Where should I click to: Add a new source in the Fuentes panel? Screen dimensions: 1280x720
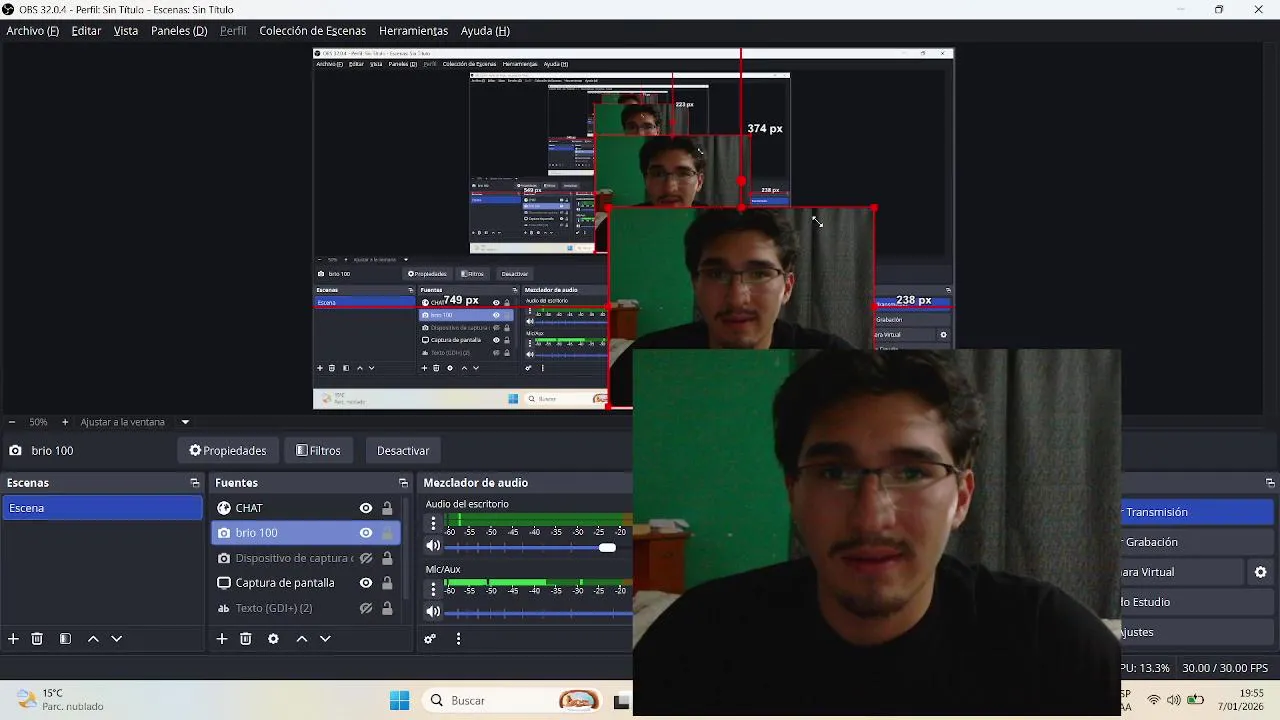pos(222,639)
